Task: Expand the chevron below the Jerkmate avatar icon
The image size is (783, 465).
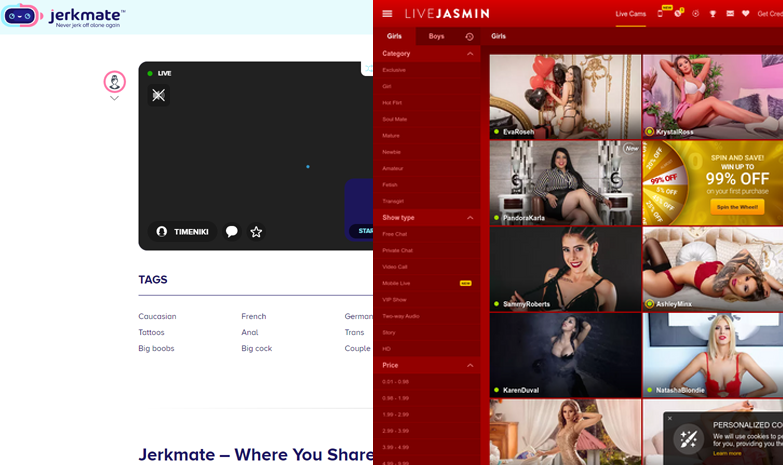Action: [114, 98]
